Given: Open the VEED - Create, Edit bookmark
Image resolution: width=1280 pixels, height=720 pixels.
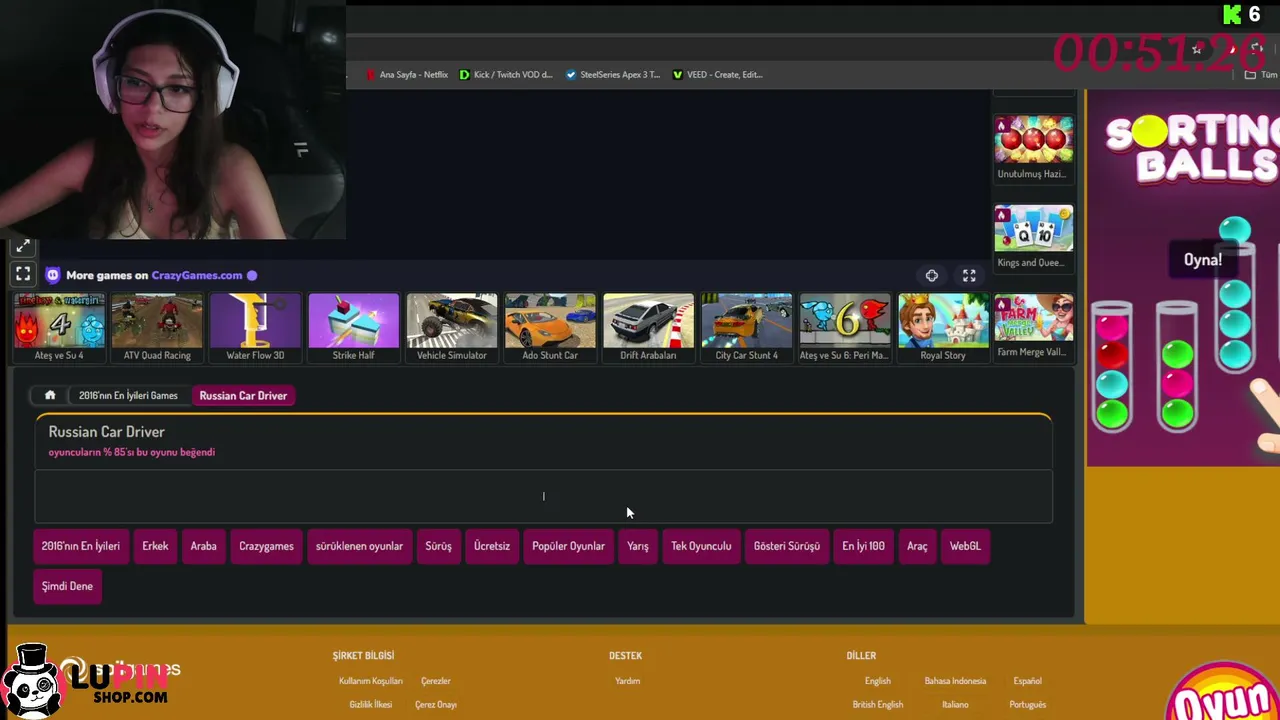Looking at the screenshot, I should (718, 74).
